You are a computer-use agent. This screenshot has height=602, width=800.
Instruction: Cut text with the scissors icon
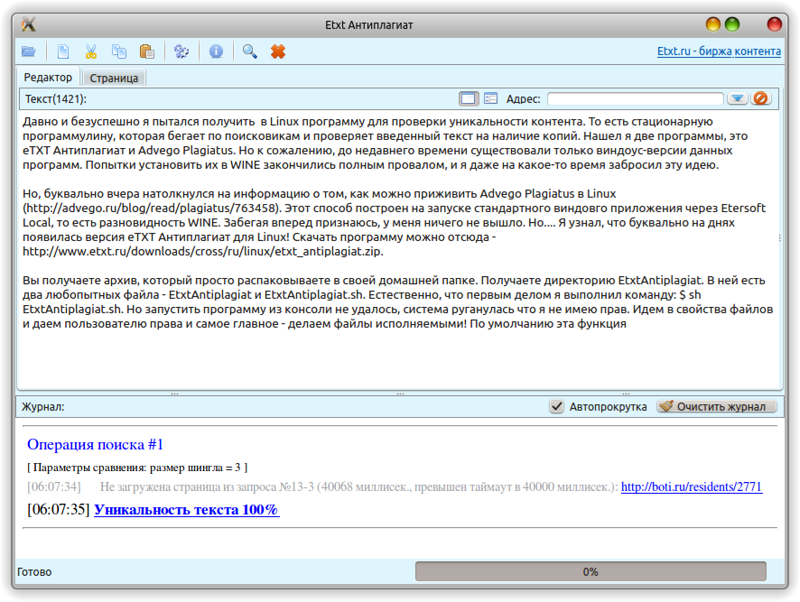91,51
